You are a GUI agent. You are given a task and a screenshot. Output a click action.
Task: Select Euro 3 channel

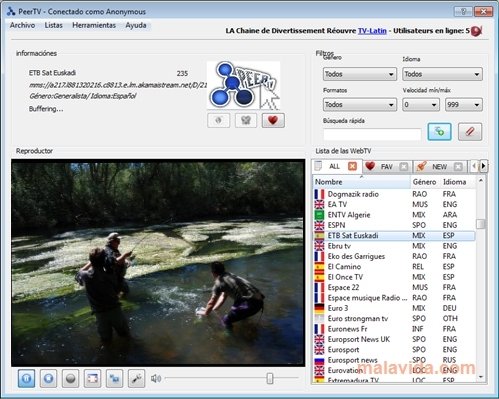pyautogui.click(x=394, y=308)
